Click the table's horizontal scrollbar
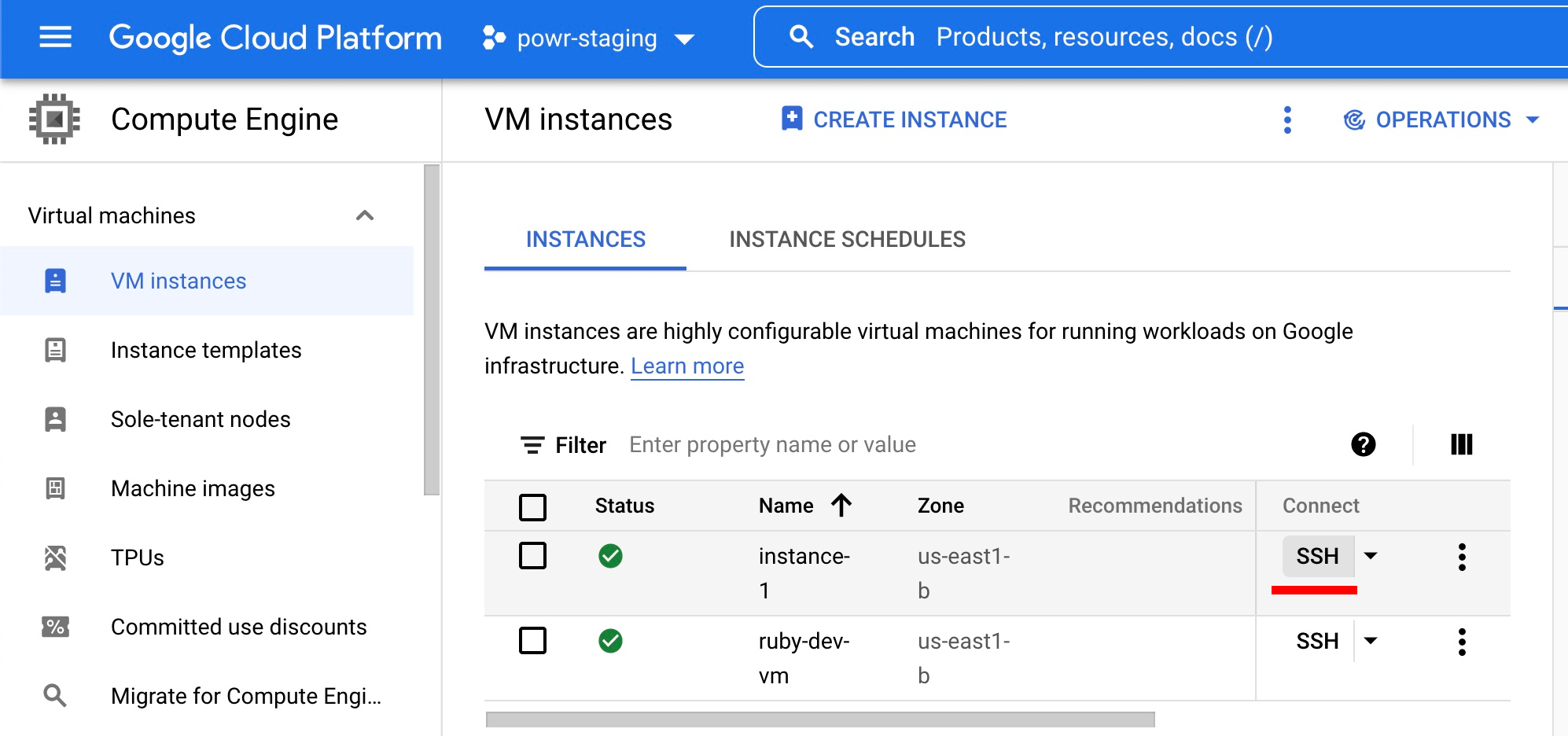1568x736 pixels. [819, 719]
